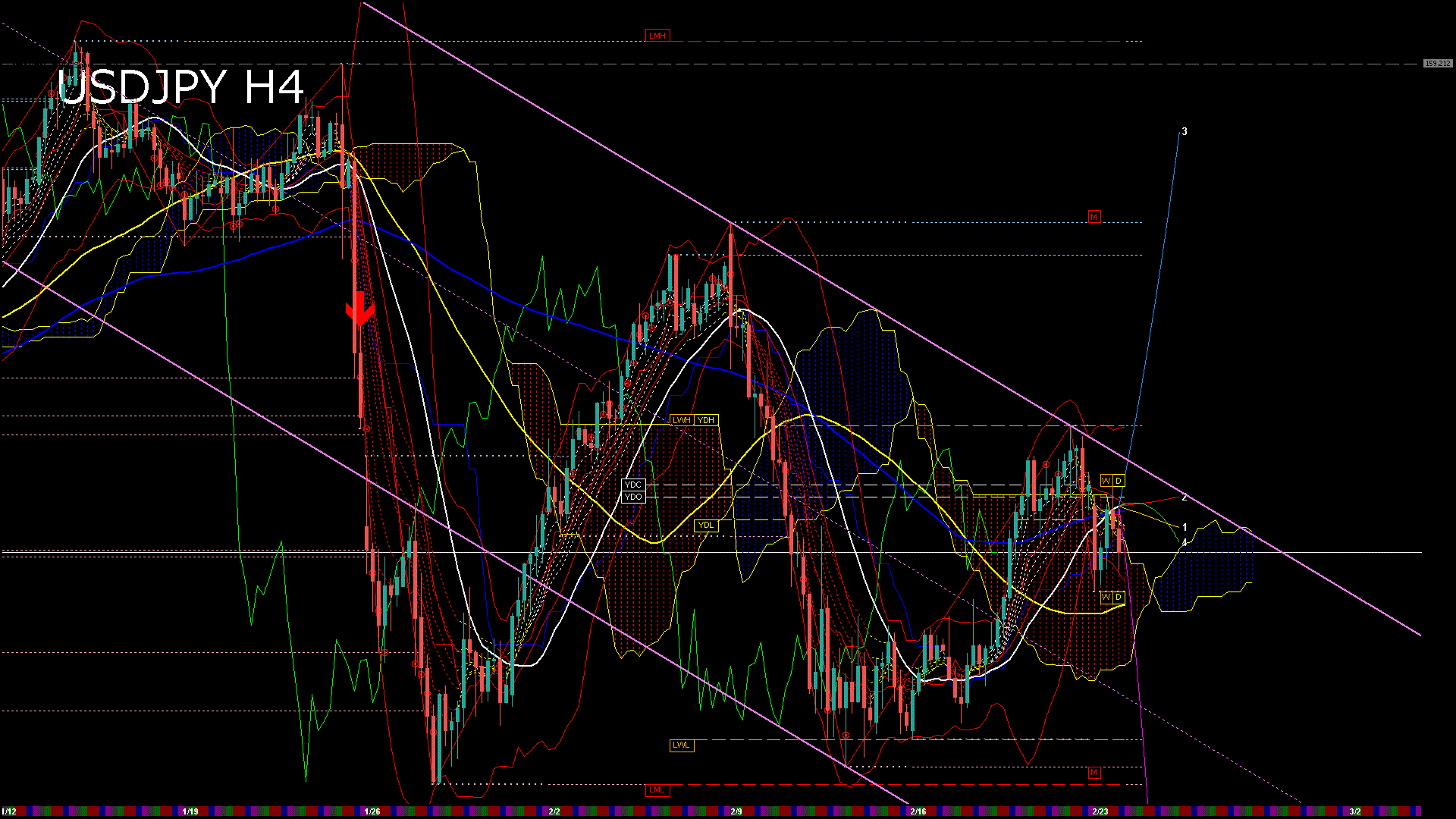
Task: Select the lower D pivot label box
Action: tap(1119, 598)
